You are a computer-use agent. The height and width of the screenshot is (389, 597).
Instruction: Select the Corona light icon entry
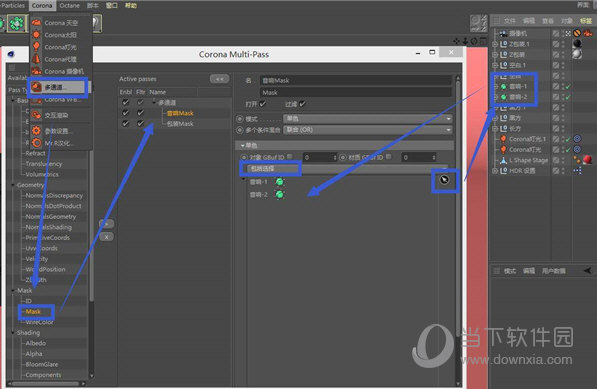pos(36,47)
